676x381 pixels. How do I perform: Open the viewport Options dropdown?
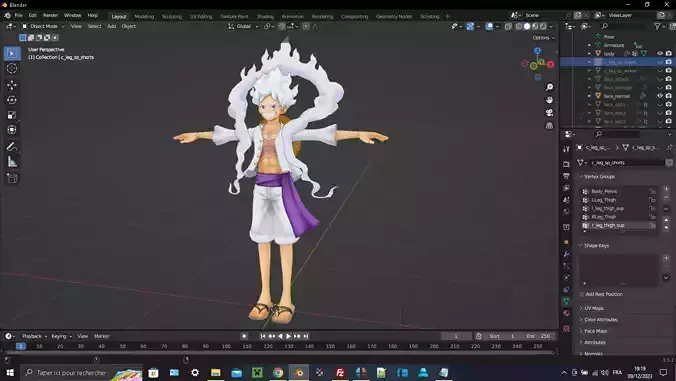[x=544, y=38]
